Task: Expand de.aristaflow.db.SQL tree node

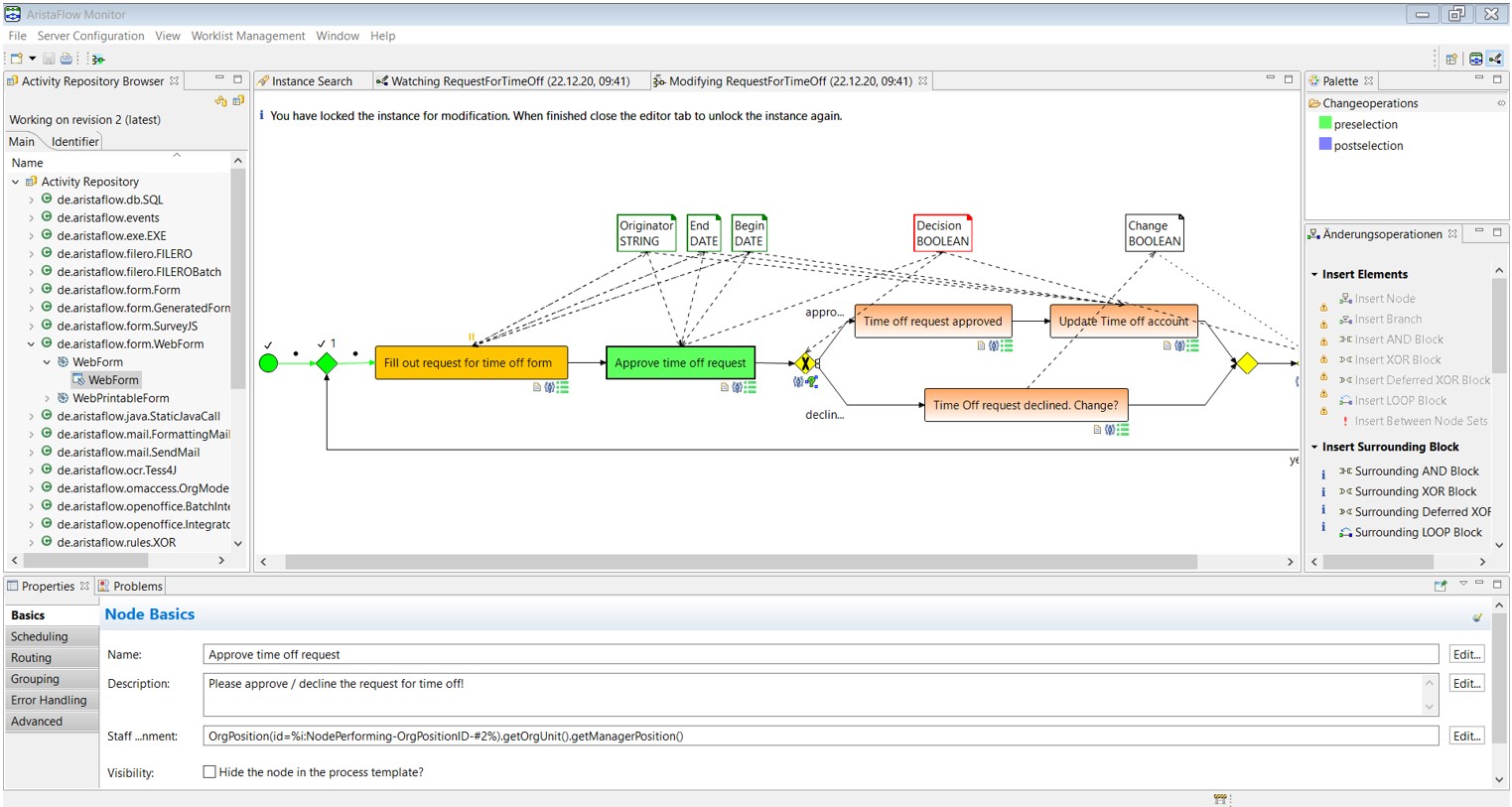Action: (31, 201)
